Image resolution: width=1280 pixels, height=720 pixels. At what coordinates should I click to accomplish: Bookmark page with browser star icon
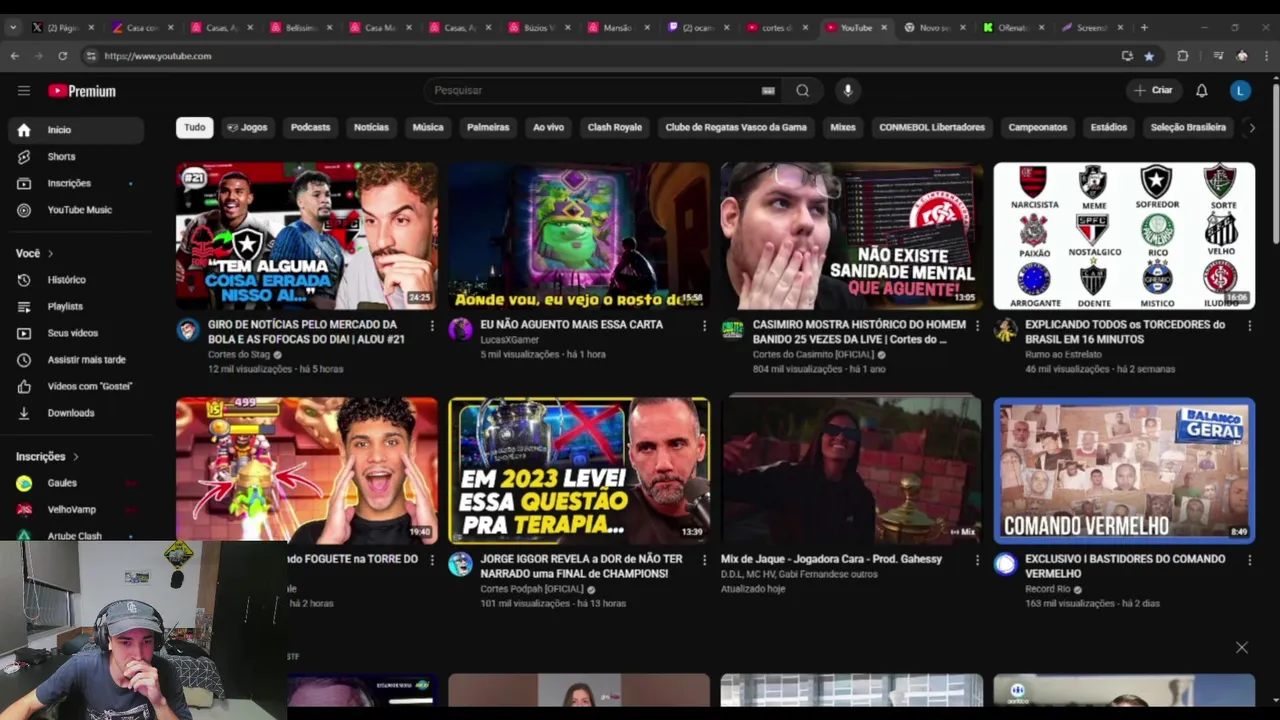(1149, 56)
